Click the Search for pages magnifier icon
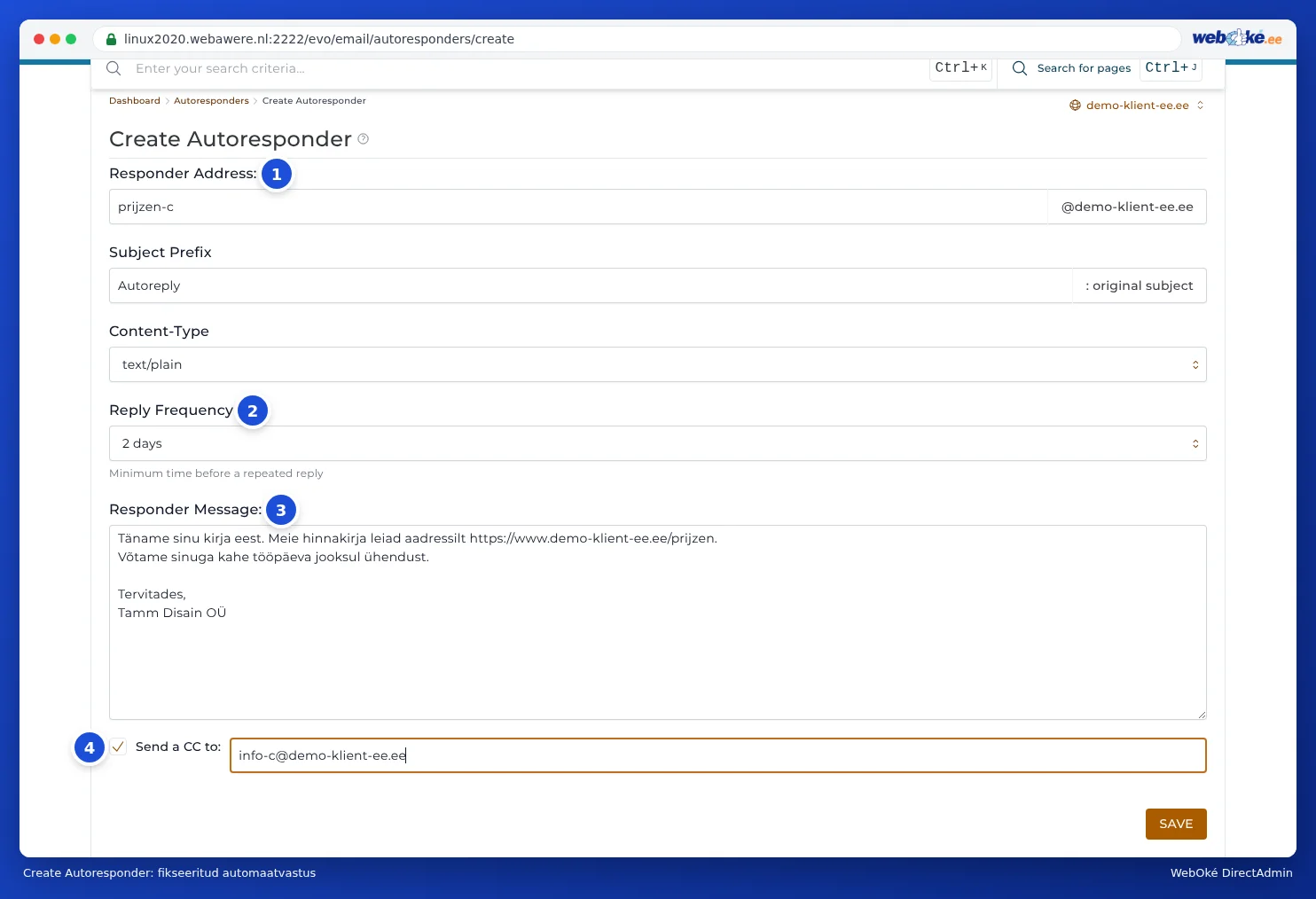1316x899 pixels. 1020,68
